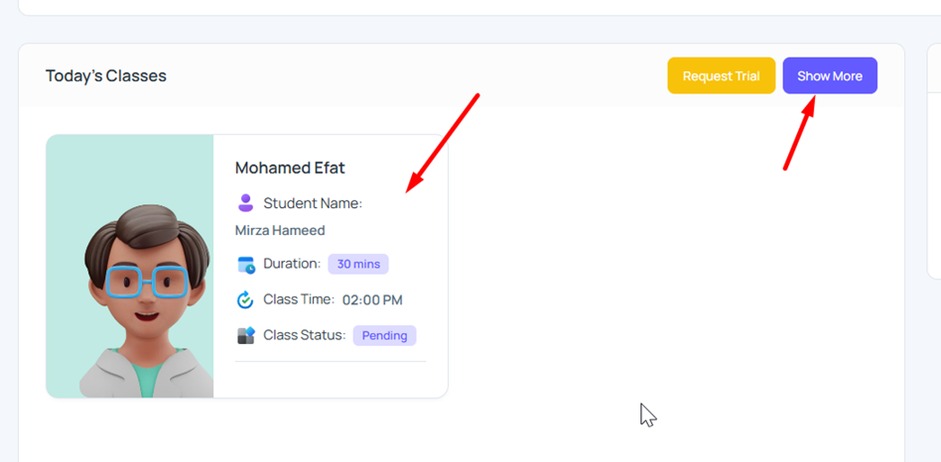The image size is (941, 462).
Task: Click the avatar's blue glasses
Action: [x=147, y=282]
